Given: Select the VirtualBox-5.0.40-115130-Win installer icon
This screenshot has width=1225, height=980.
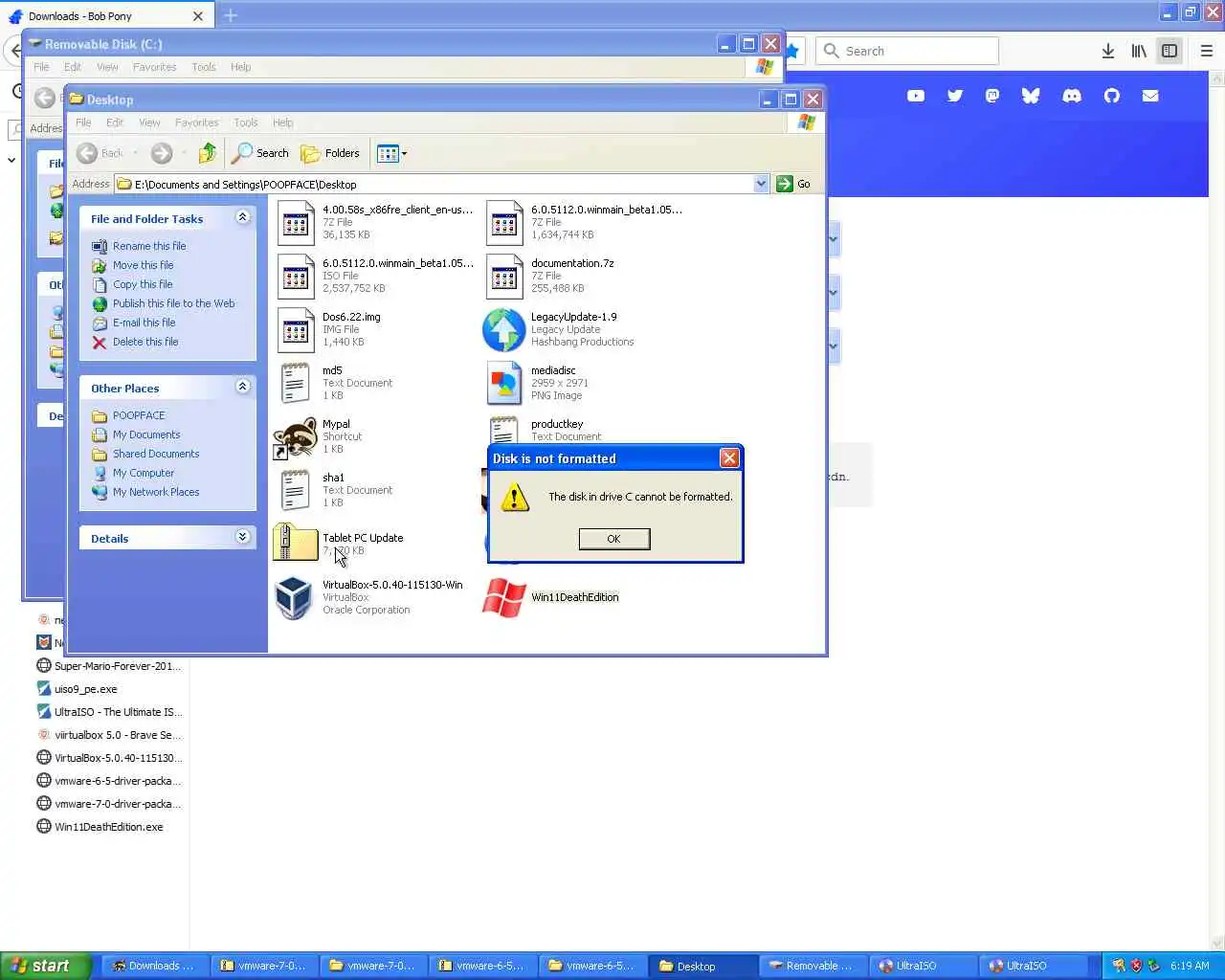Looking at the screenshot, I should click(294, 597).
